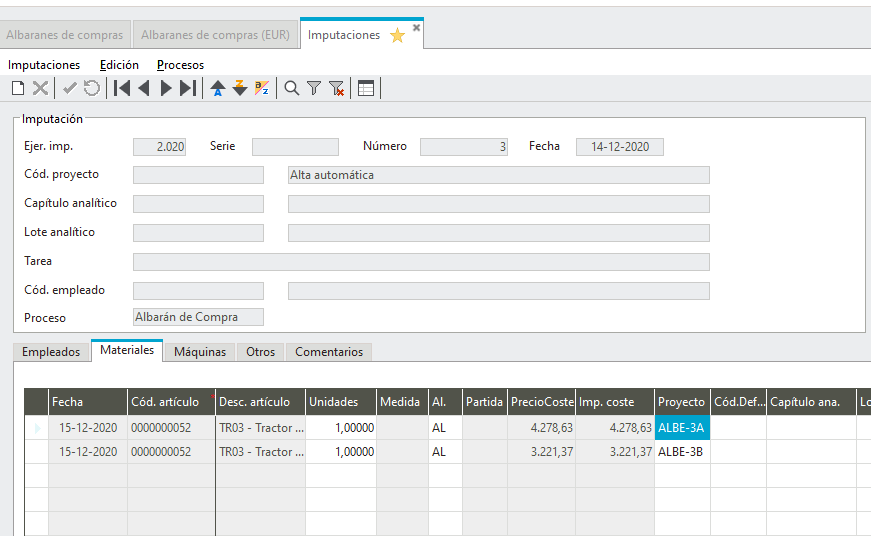Screen dimensions: 871x536
Task: Jump to the last record
Action: [188, 88]
